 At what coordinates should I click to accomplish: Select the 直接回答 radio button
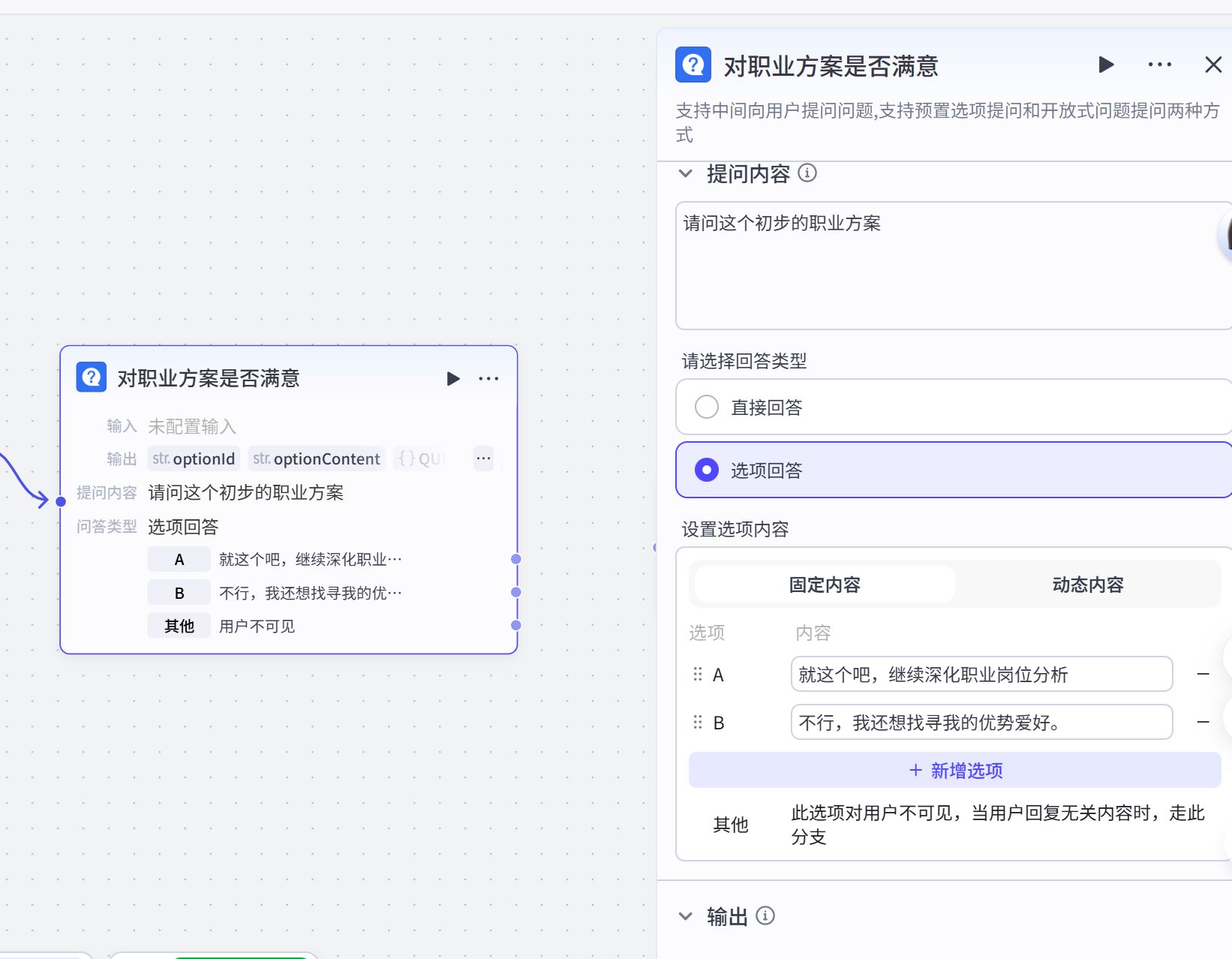(706, 407)
